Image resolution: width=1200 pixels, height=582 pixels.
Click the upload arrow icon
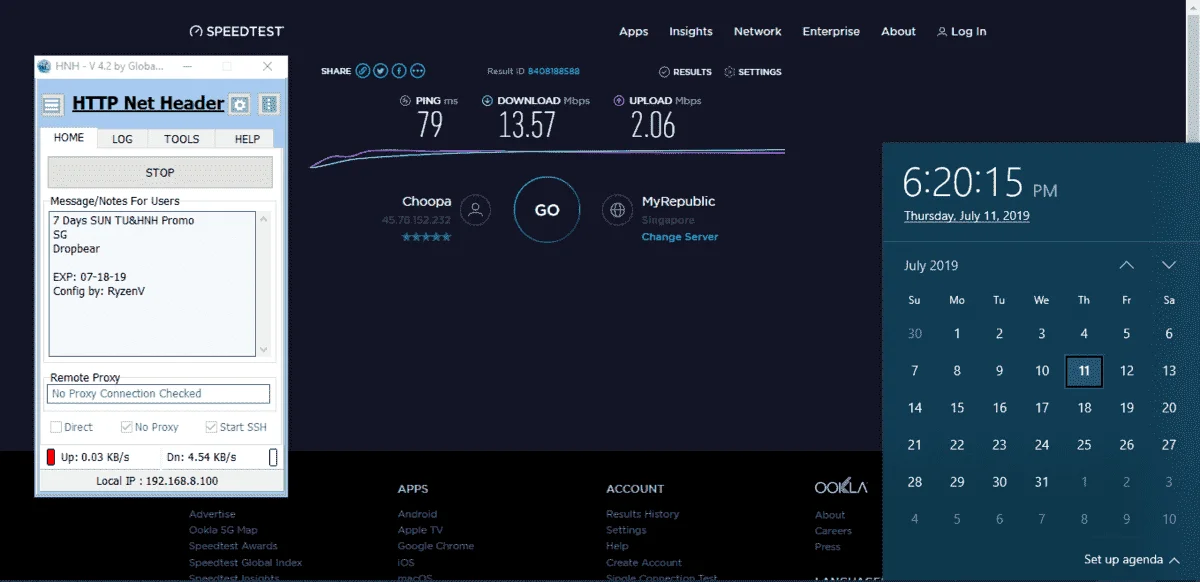tap(620, 101)
